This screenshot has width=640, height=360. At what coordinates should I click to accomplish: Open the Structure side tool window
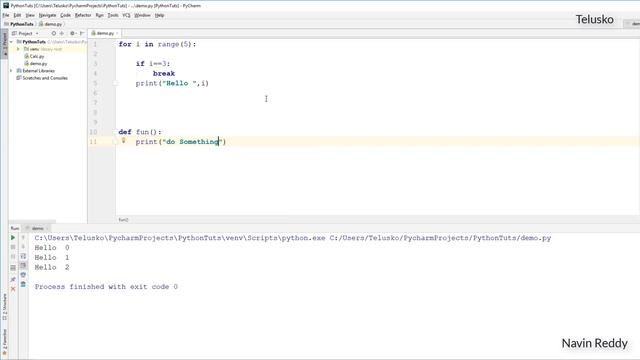coord(4,307)
